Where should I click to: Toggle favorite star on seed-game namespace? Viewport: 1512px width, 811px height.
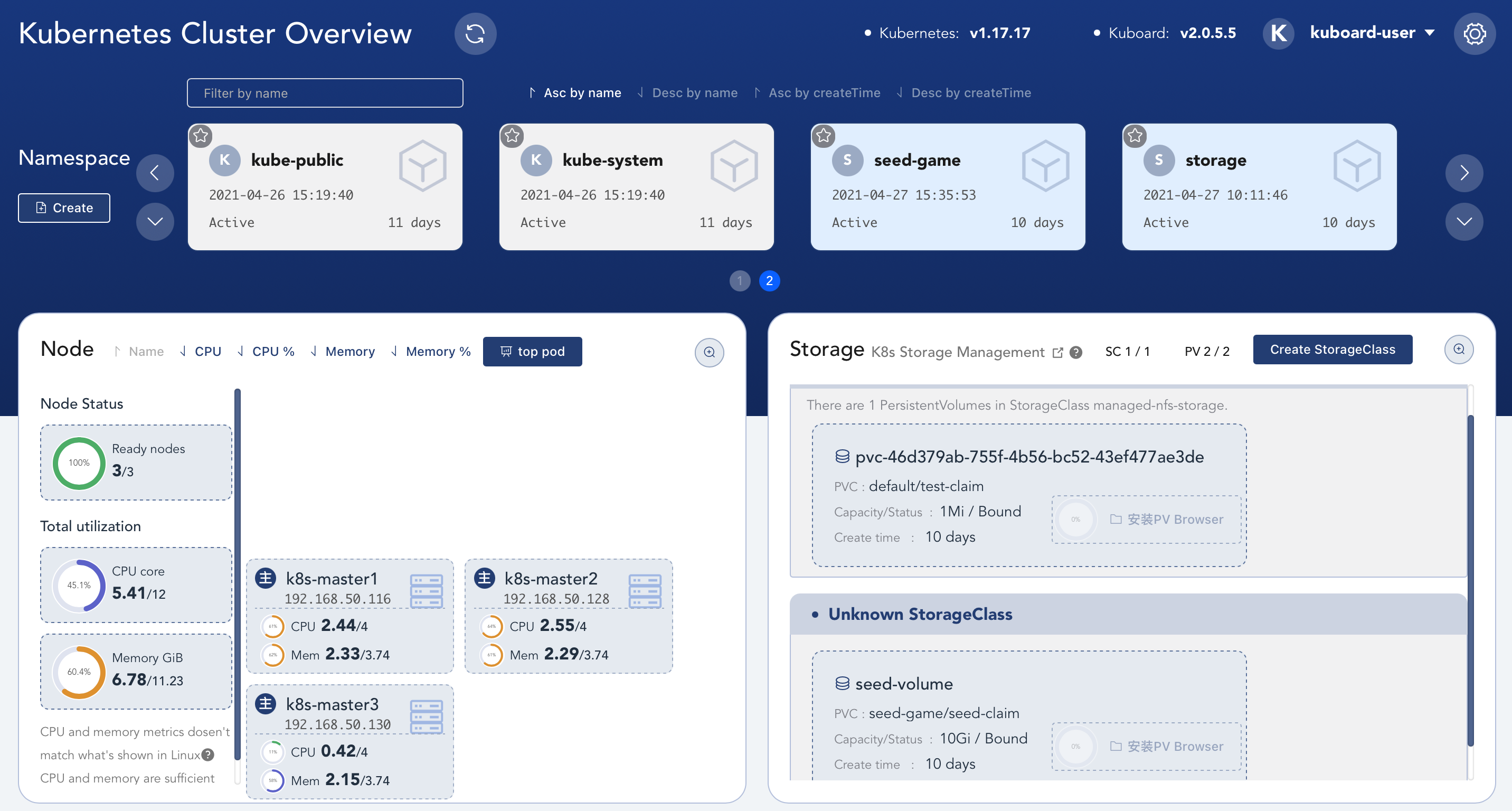pyautogui.click(x=824, y=136)
